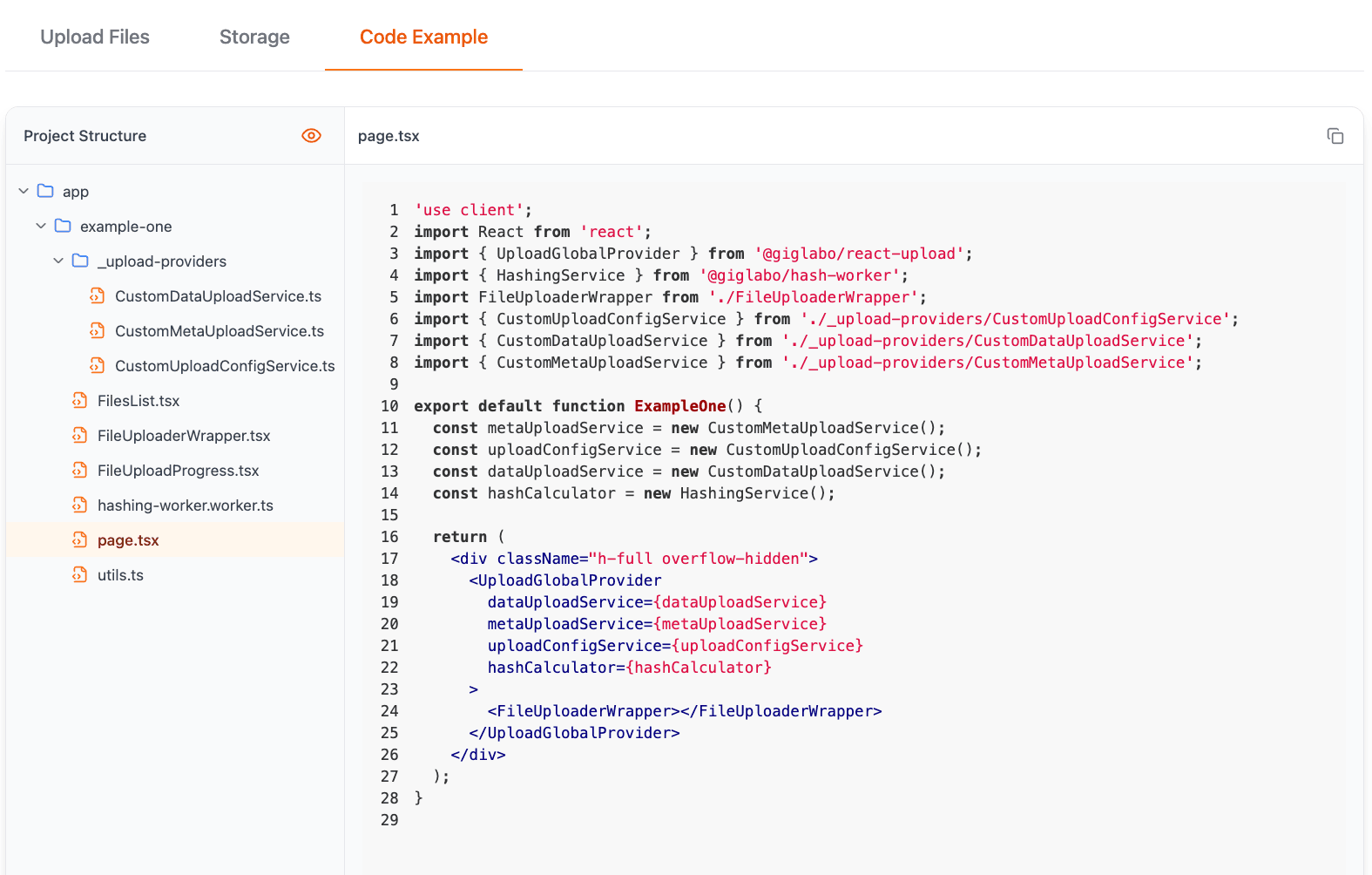Click the _upload-providers folder icon

click(x=80, y=261)
